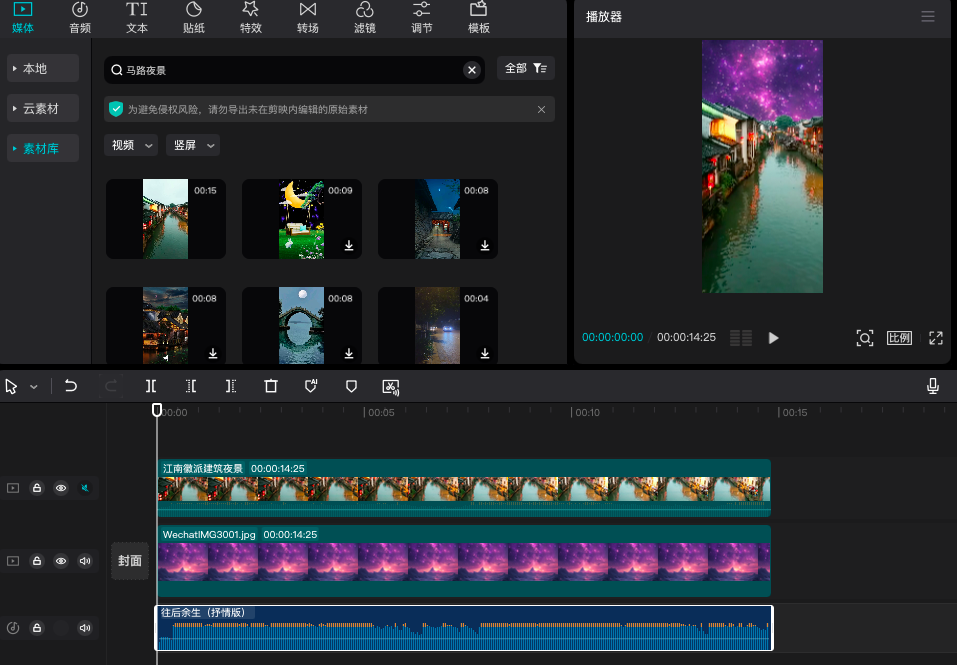Mute the WechatIMG3001.jpg track

pos(85,561)
